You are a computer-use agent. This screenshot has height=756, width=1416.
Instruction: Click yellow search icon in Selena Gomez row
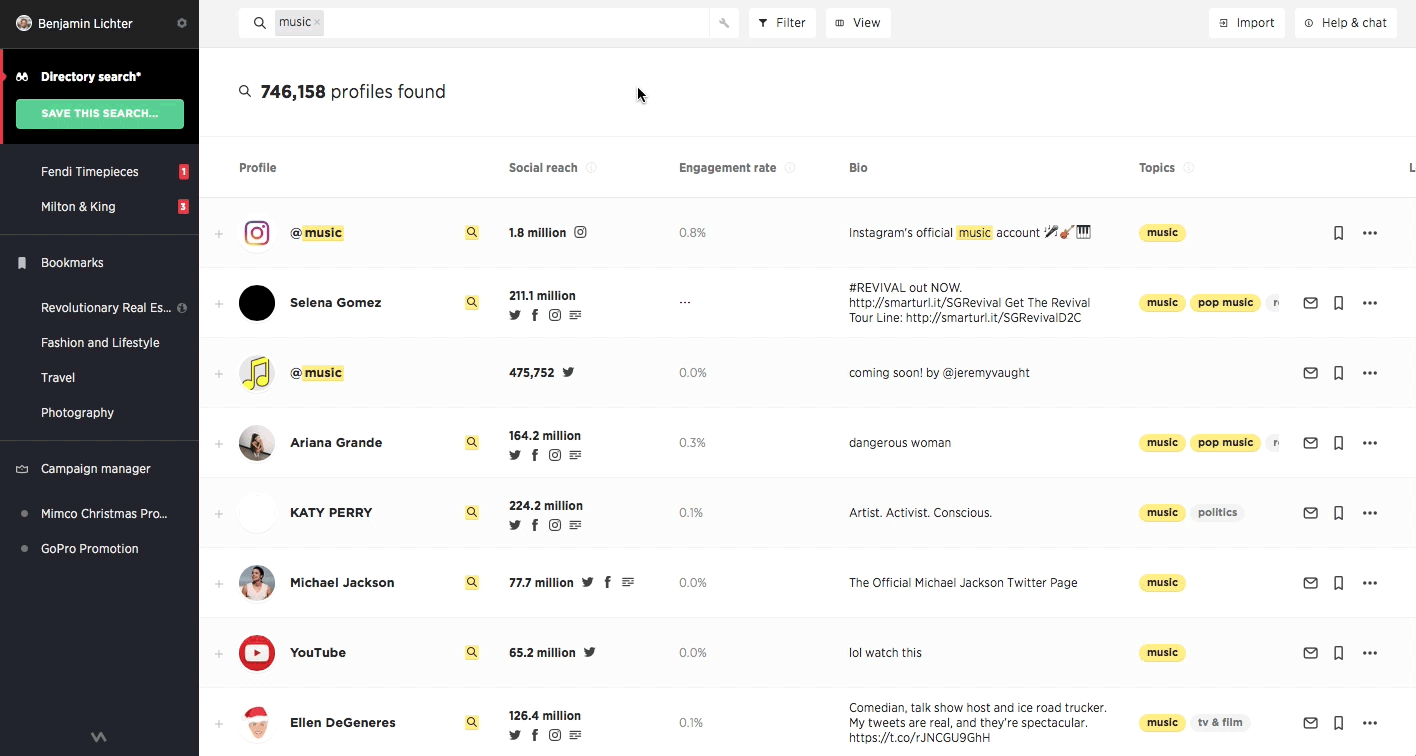472,302
